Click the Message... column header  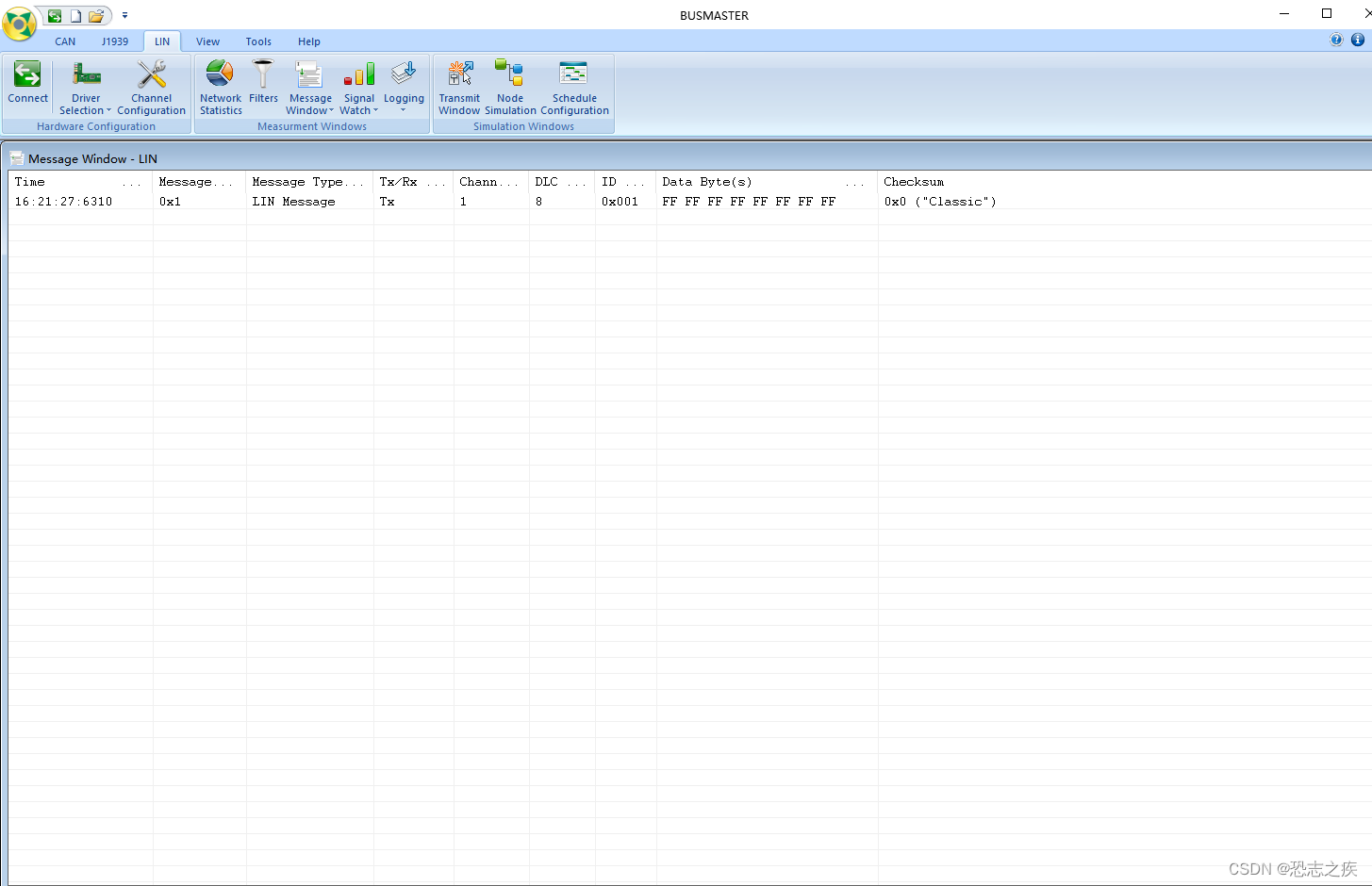tap(199, 182)
